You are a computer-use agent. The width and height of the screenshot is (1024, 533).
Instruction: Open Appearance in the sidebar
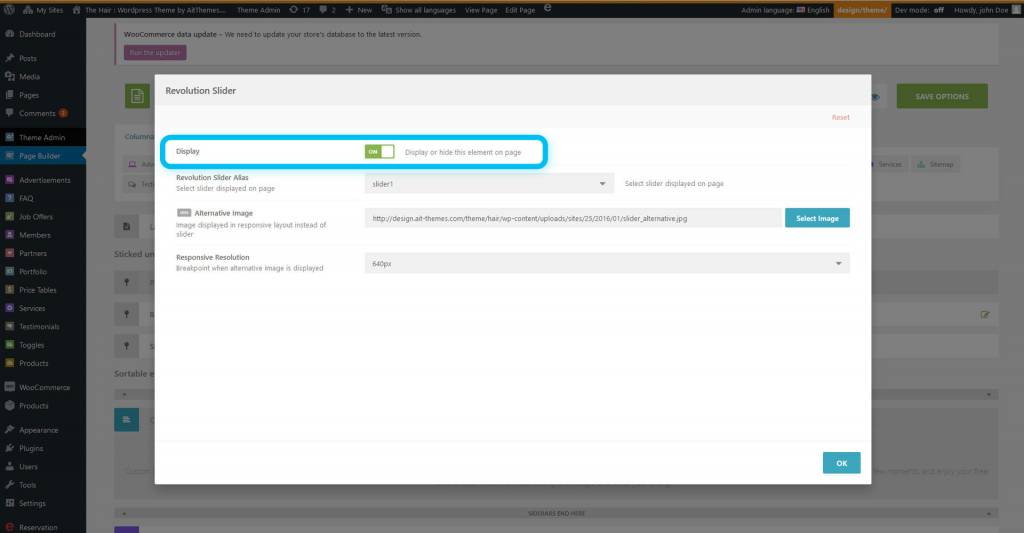(x=39, y=430)
